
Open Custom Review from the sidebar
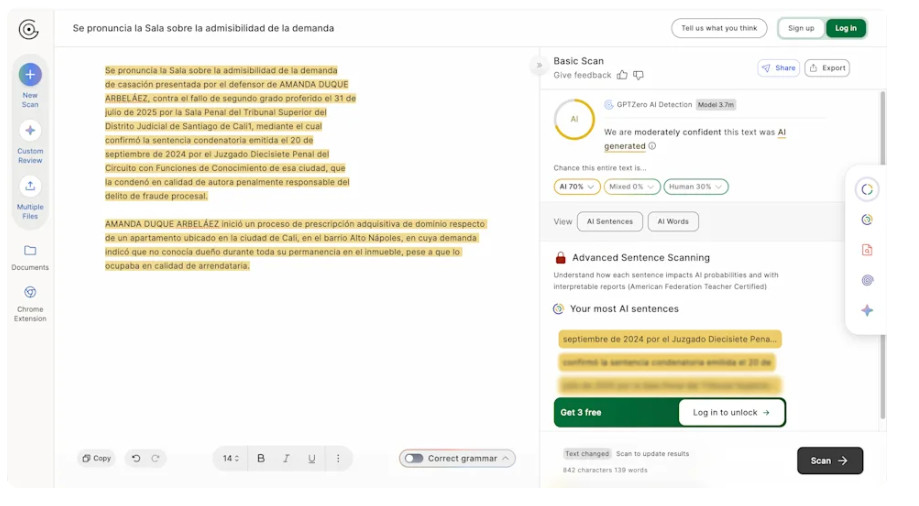click(x=30, y=130)
